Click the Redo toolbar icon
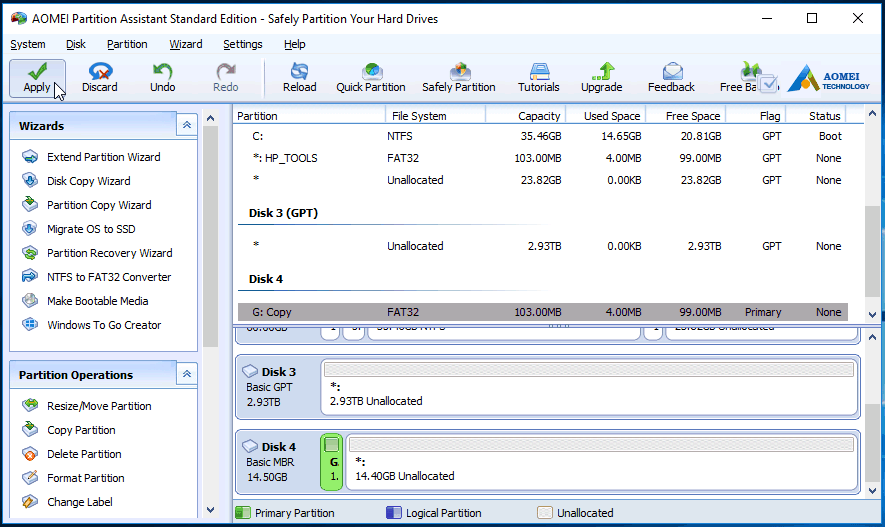Screen dimensions: 885x527 (x=226, y=78)
